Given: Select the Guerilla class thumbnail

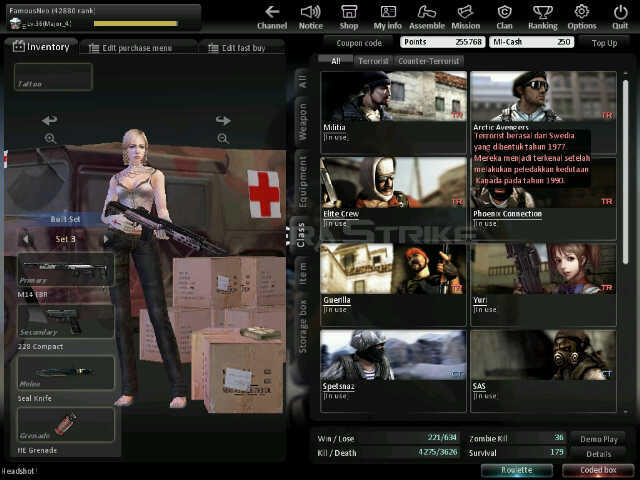Looking at the screenshot, I should point(394,269).
